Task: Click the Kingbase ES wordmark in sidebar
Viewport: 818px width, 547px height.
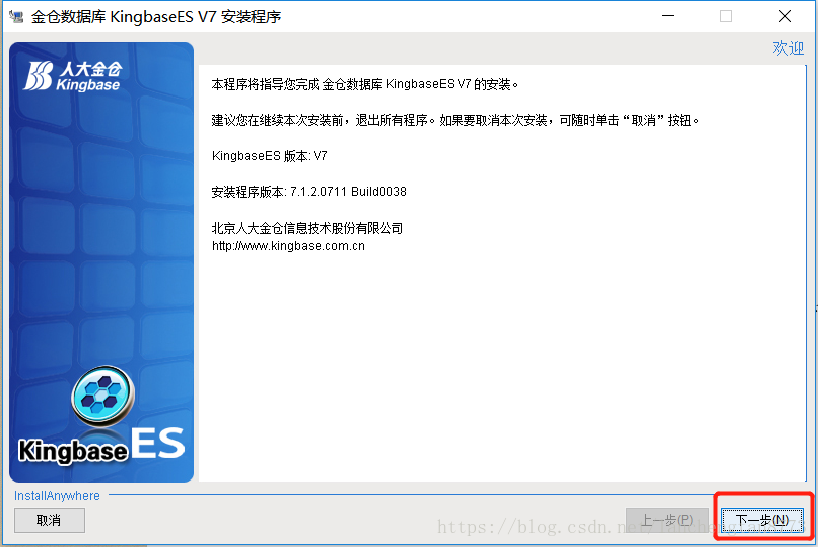Action: click(102, 445)
